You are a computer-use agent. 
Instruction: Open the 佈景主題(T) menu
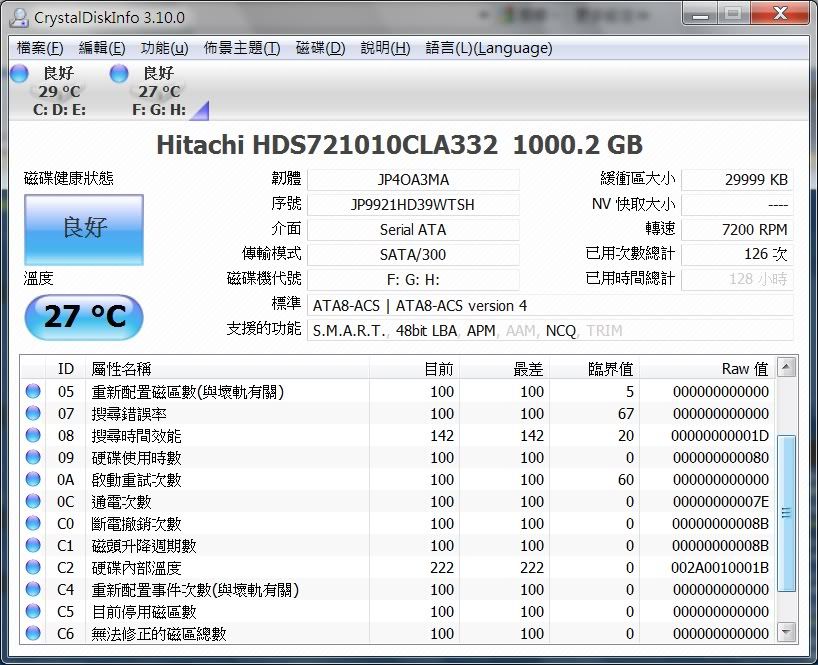click(x=242, y=48)
